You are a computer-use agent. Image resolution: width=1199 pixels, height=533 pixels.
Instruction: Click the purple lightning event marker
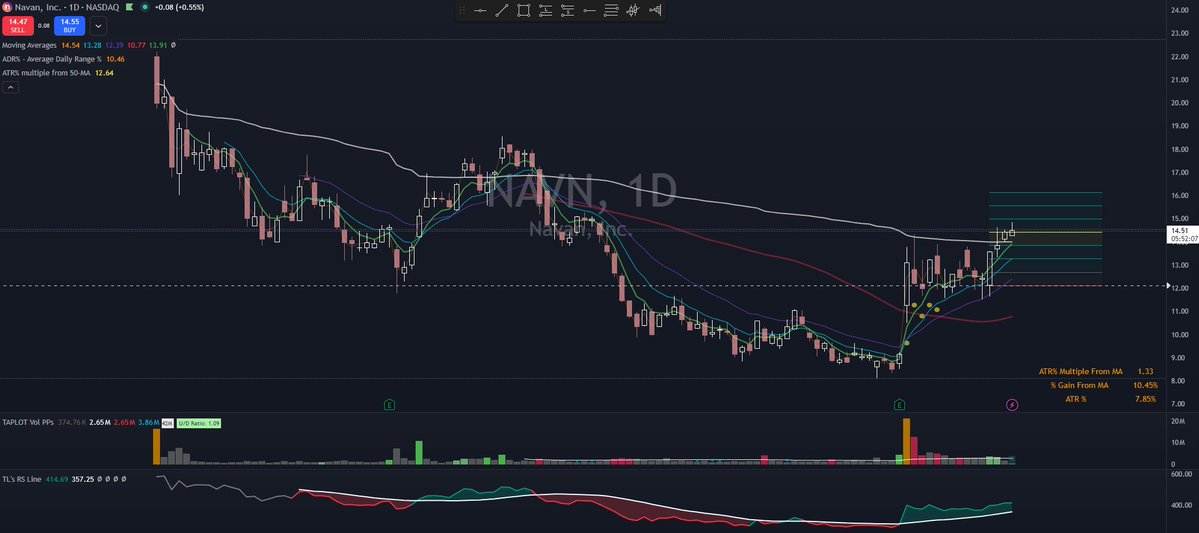1012,404
